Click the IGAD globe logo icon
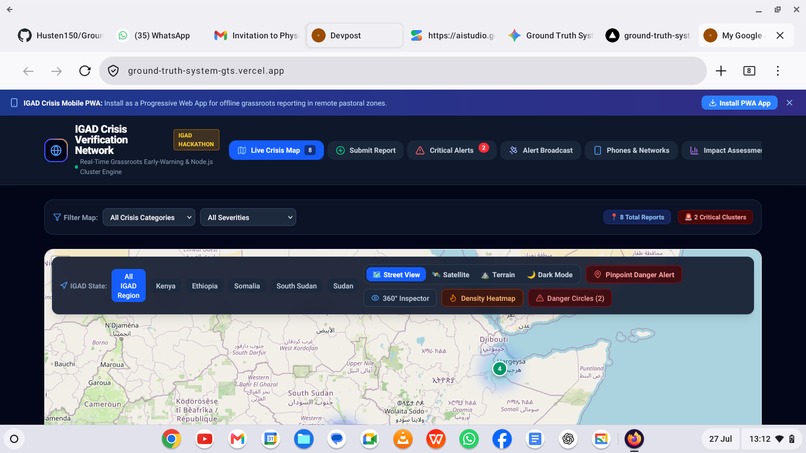The height and width of the screenshot is (453, 806). click(x=56, y=150)
